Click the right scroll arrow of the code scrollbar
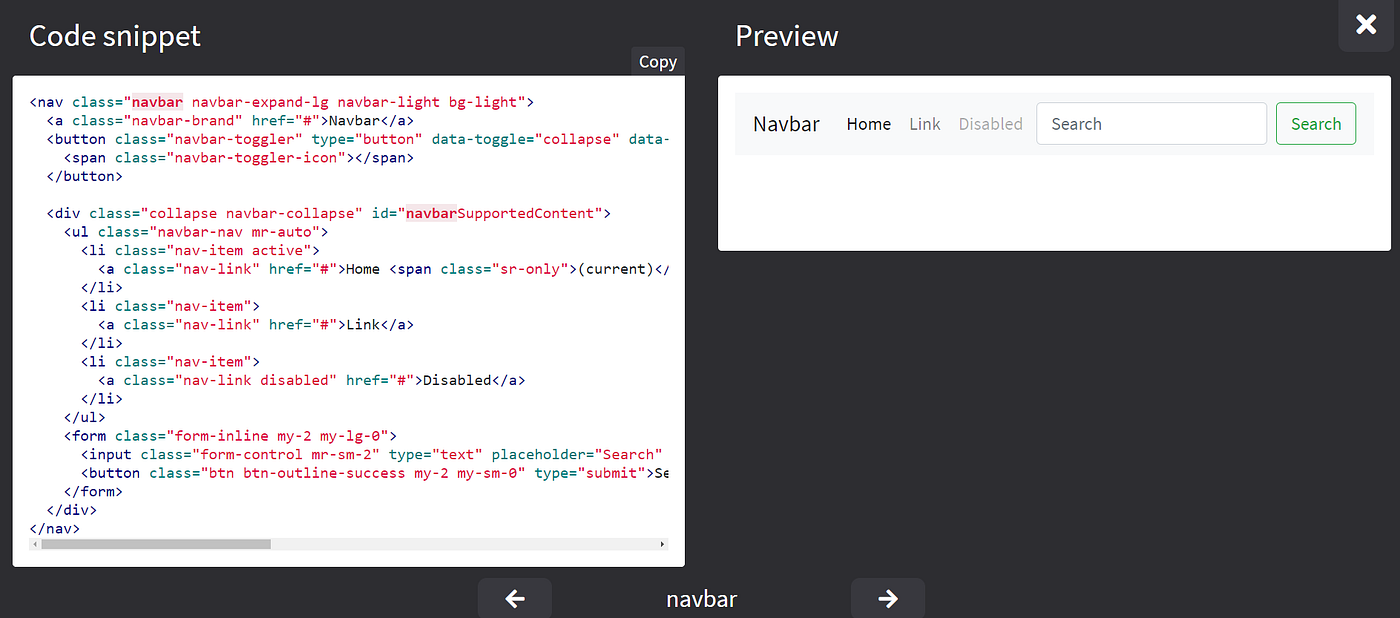 [664, 544]
